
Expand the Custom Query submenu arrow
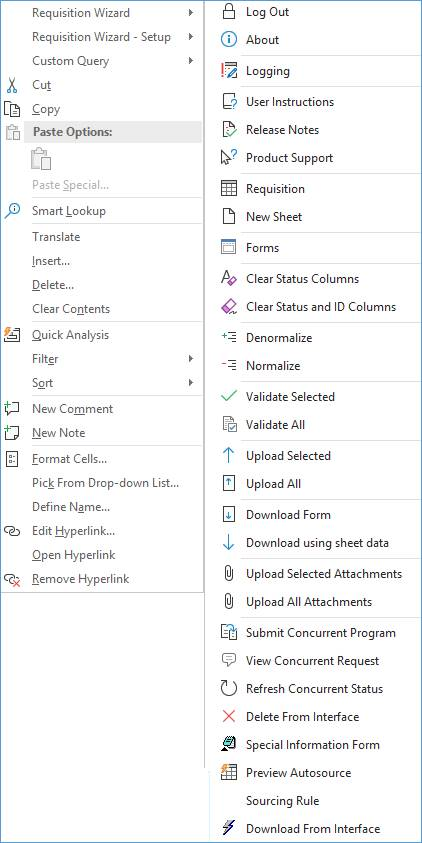(x=191, y=61)
